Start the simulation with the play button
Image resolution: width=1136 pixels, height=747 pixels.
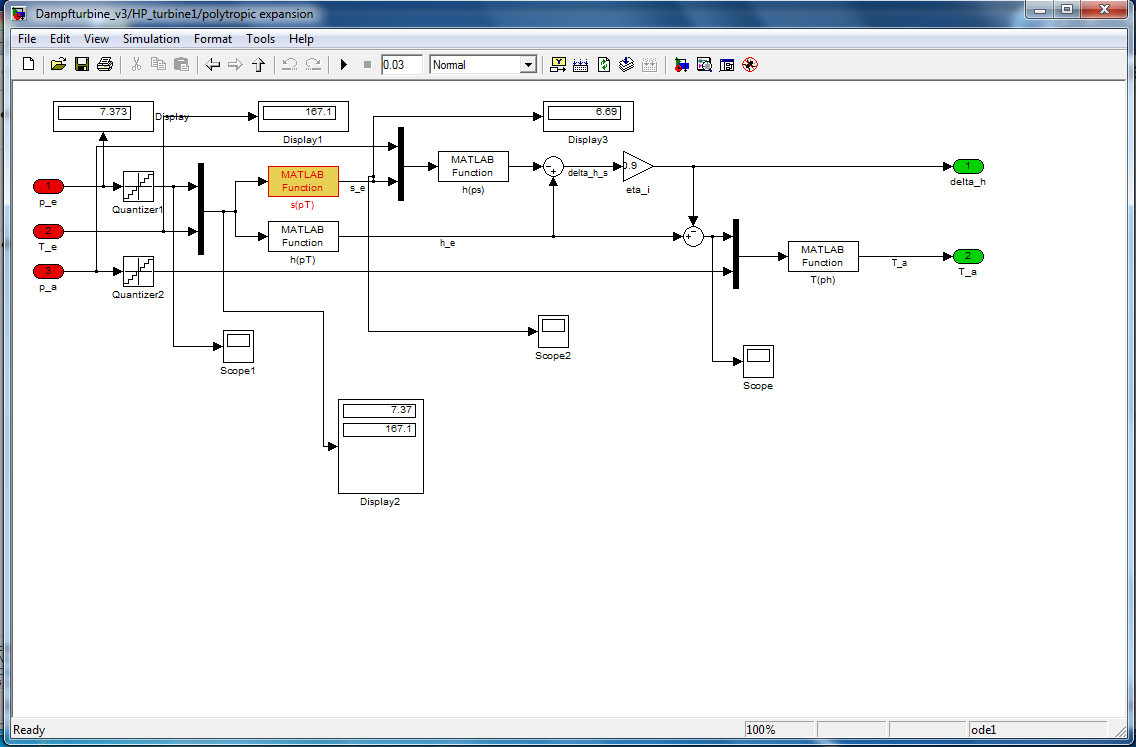pos(343,65)
